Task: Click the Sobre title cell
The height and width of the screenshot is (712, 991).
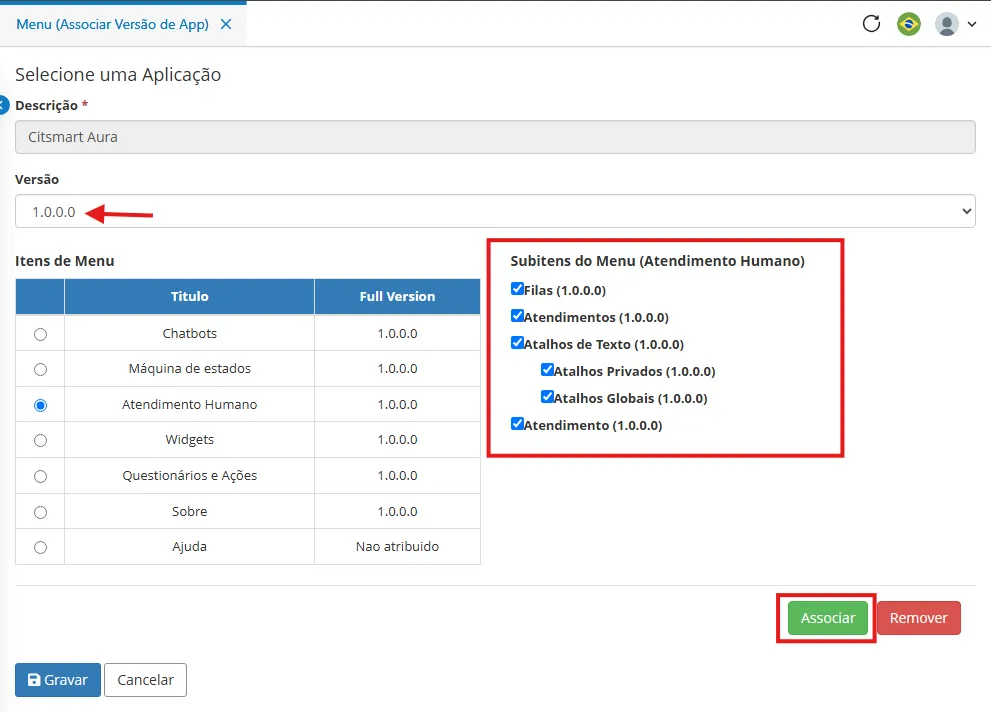Action: click(x=189, y=511)
